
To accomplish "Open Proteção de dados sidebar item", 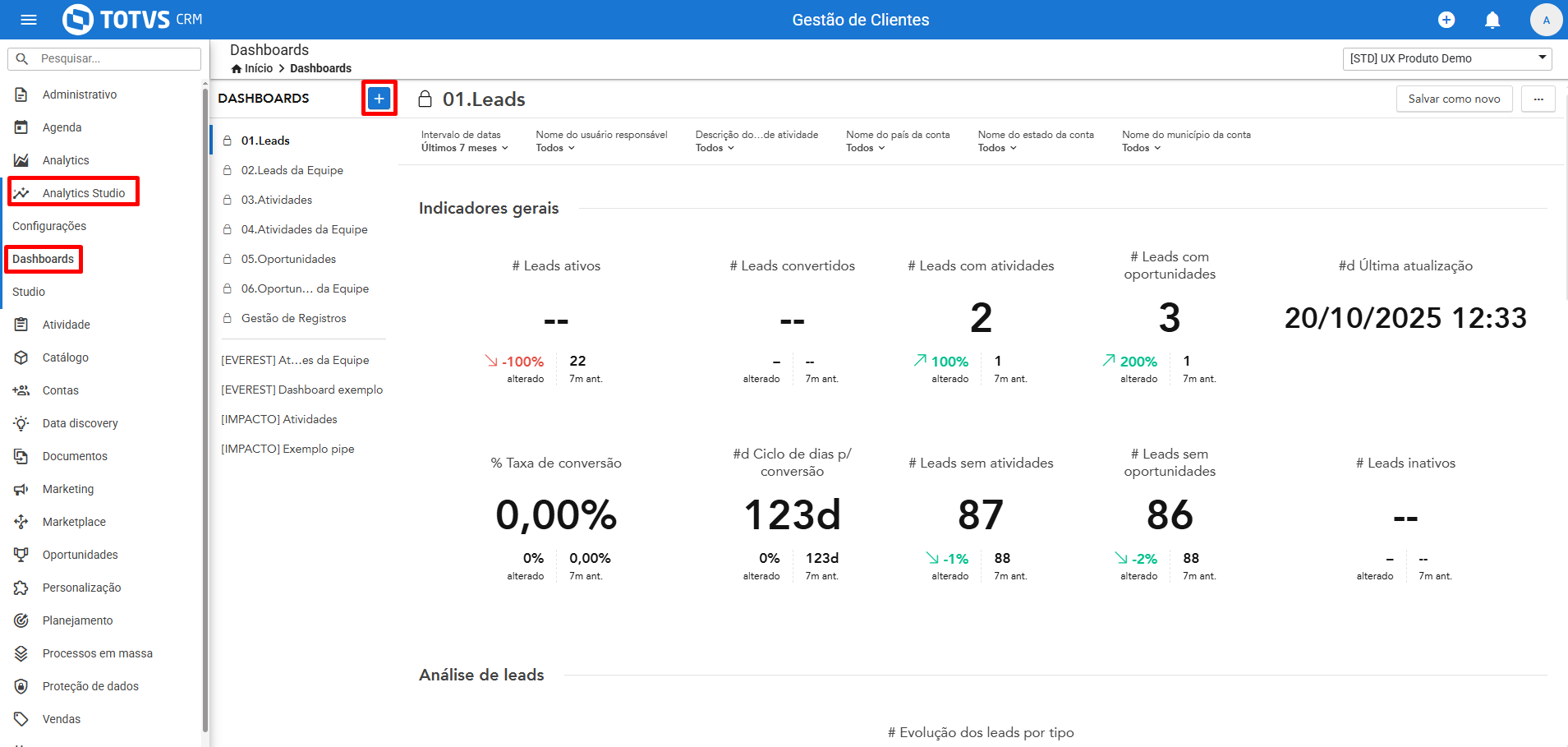I will tap(90, 686).
